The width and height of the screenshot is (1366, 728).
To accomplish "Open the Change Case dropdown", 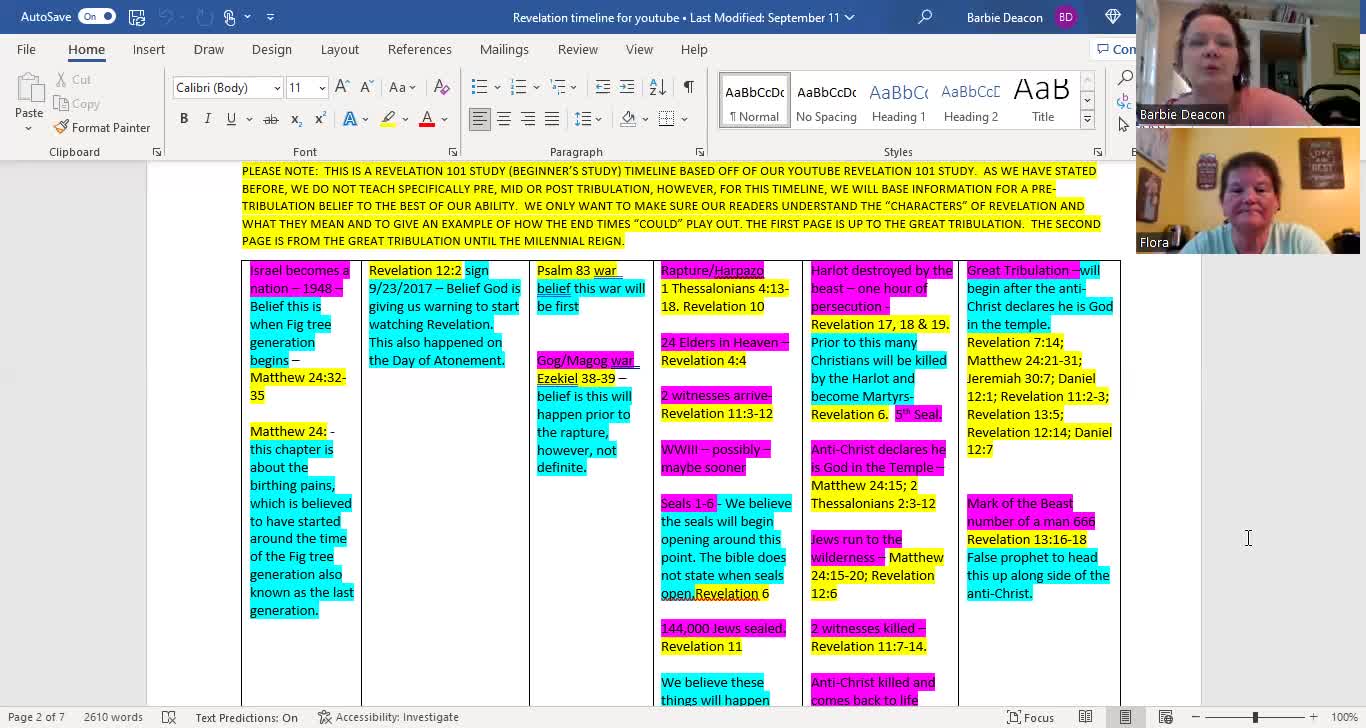I will click(402, 88).
